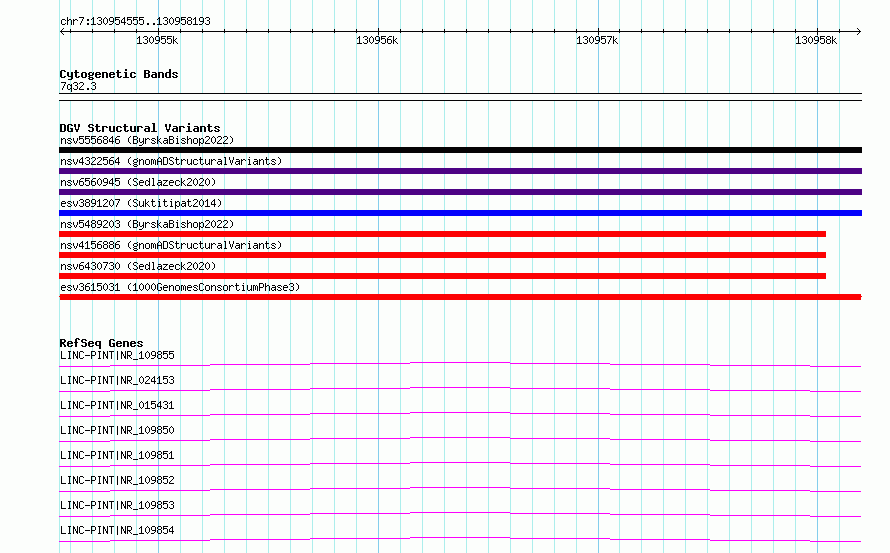The width and height of the screenshot is (890, 553).
Task: Open transcript LINC-PINT|NR_024153
Action: [x=117, y=380]
